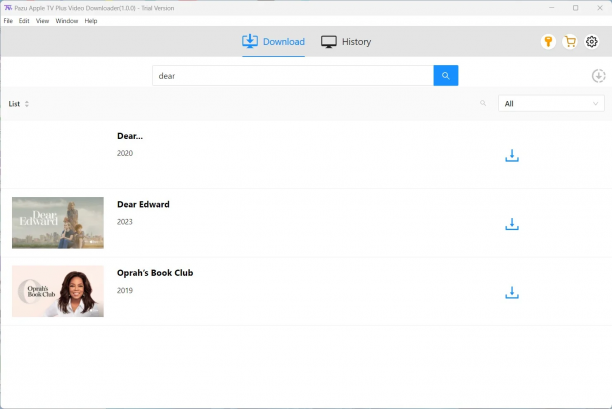Open the settings gear icon
Image resolution: width=612 pixels, height=409 pixels.
tap(591, 41)
